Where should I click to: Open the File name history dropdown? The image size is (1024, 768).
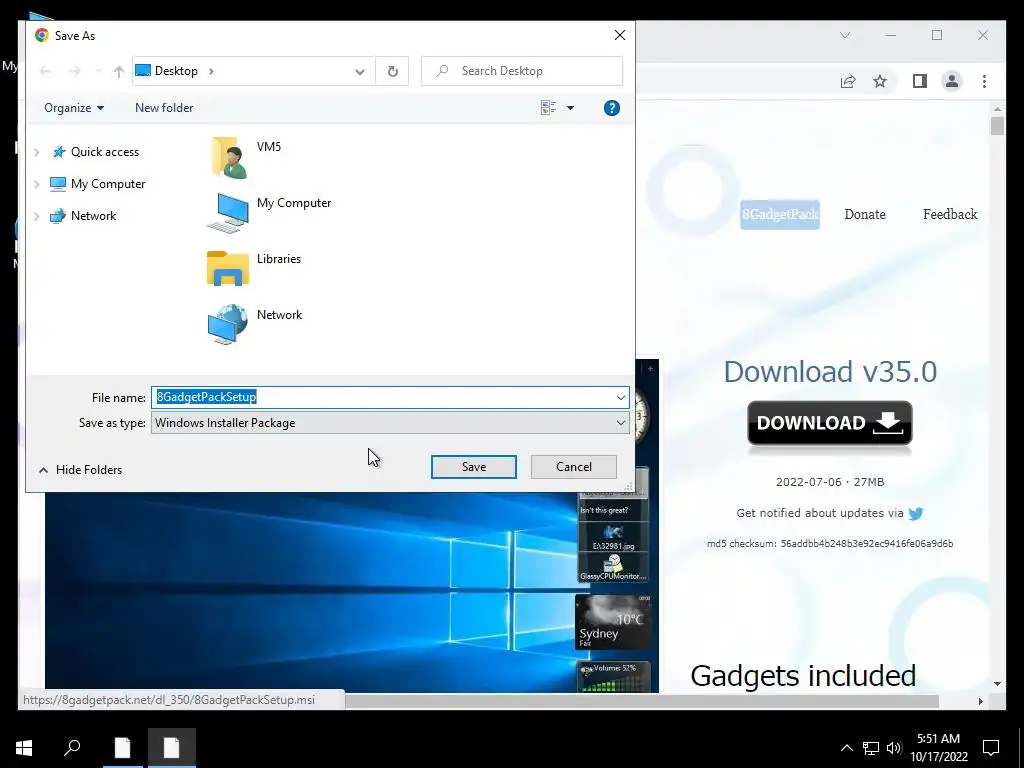tap(620, 398)
